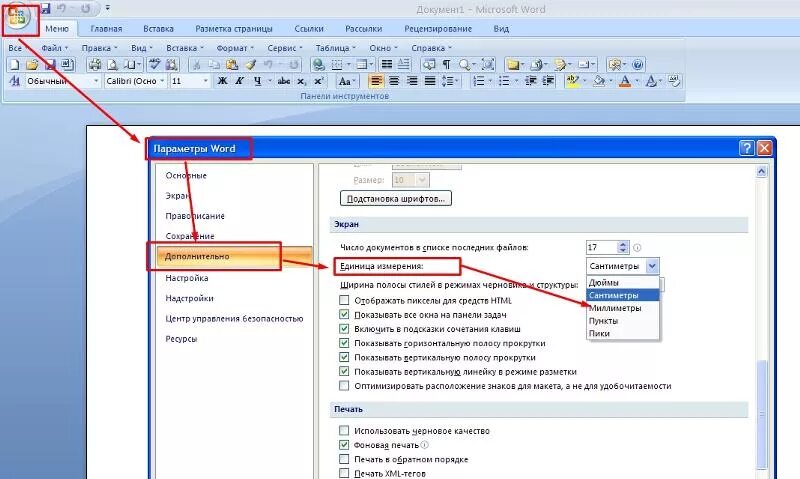Click the font color A icon

(x=624, y=81)
